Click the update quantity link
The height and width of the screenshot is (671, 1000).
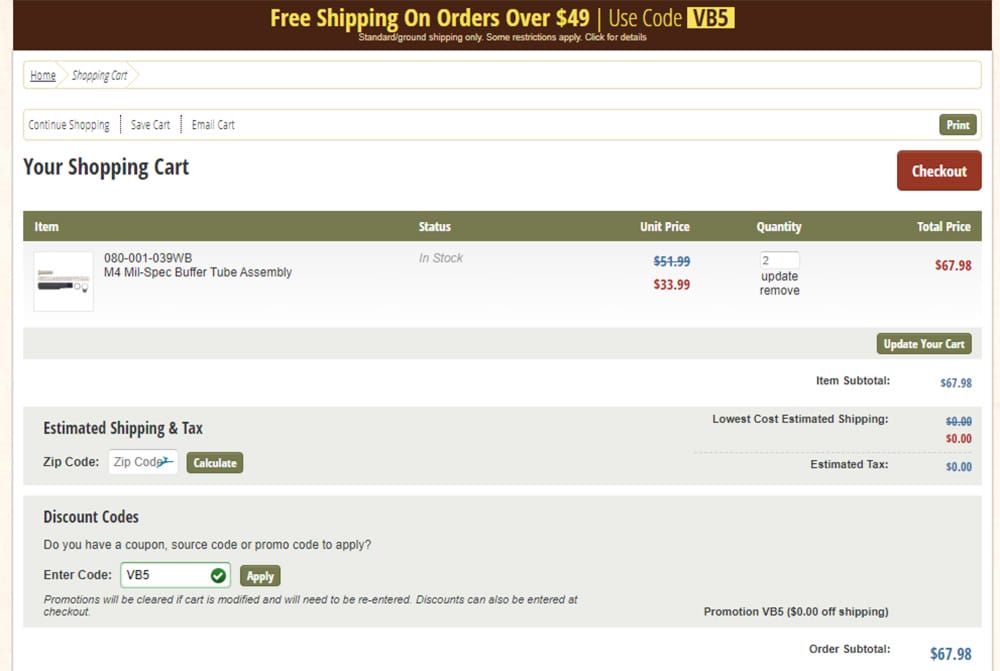tap(779, 276)
